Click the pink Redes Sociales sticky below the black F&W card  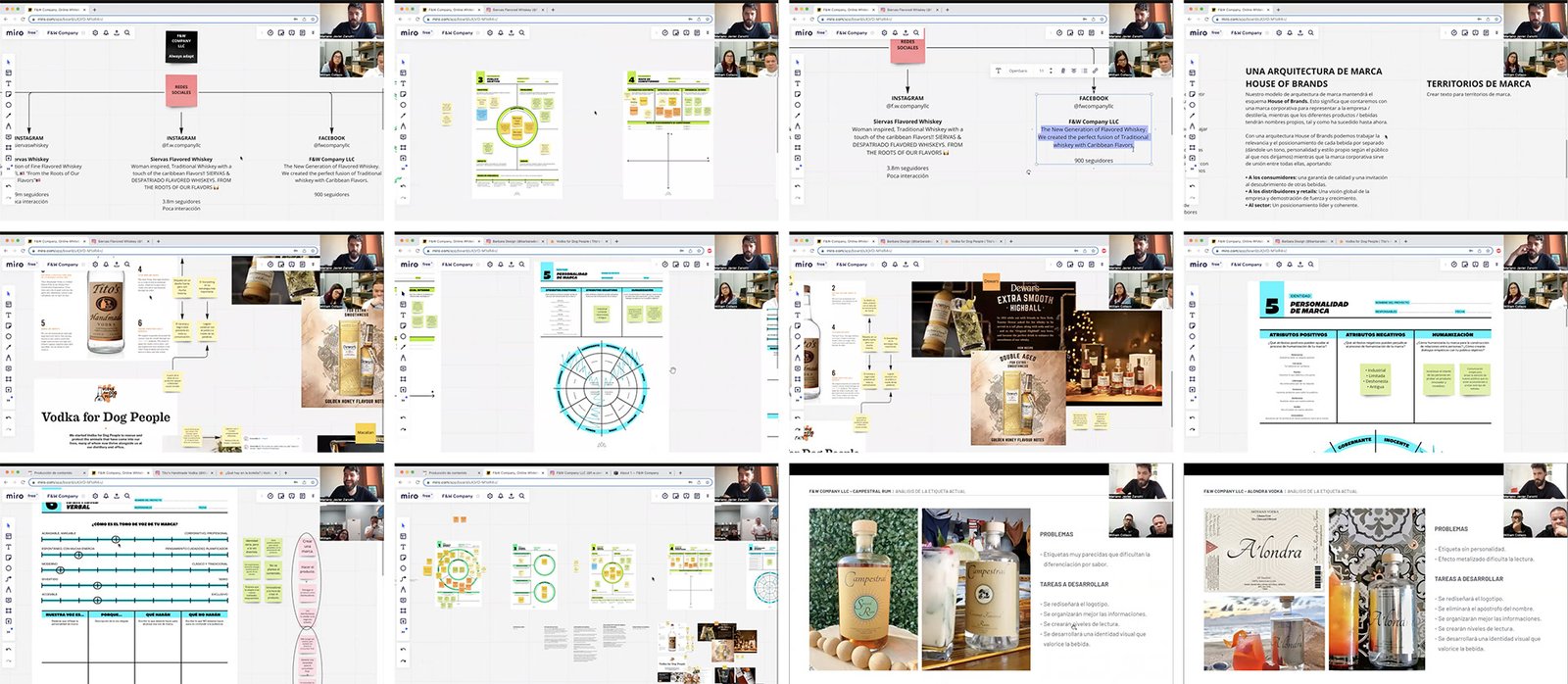(181, 91)
